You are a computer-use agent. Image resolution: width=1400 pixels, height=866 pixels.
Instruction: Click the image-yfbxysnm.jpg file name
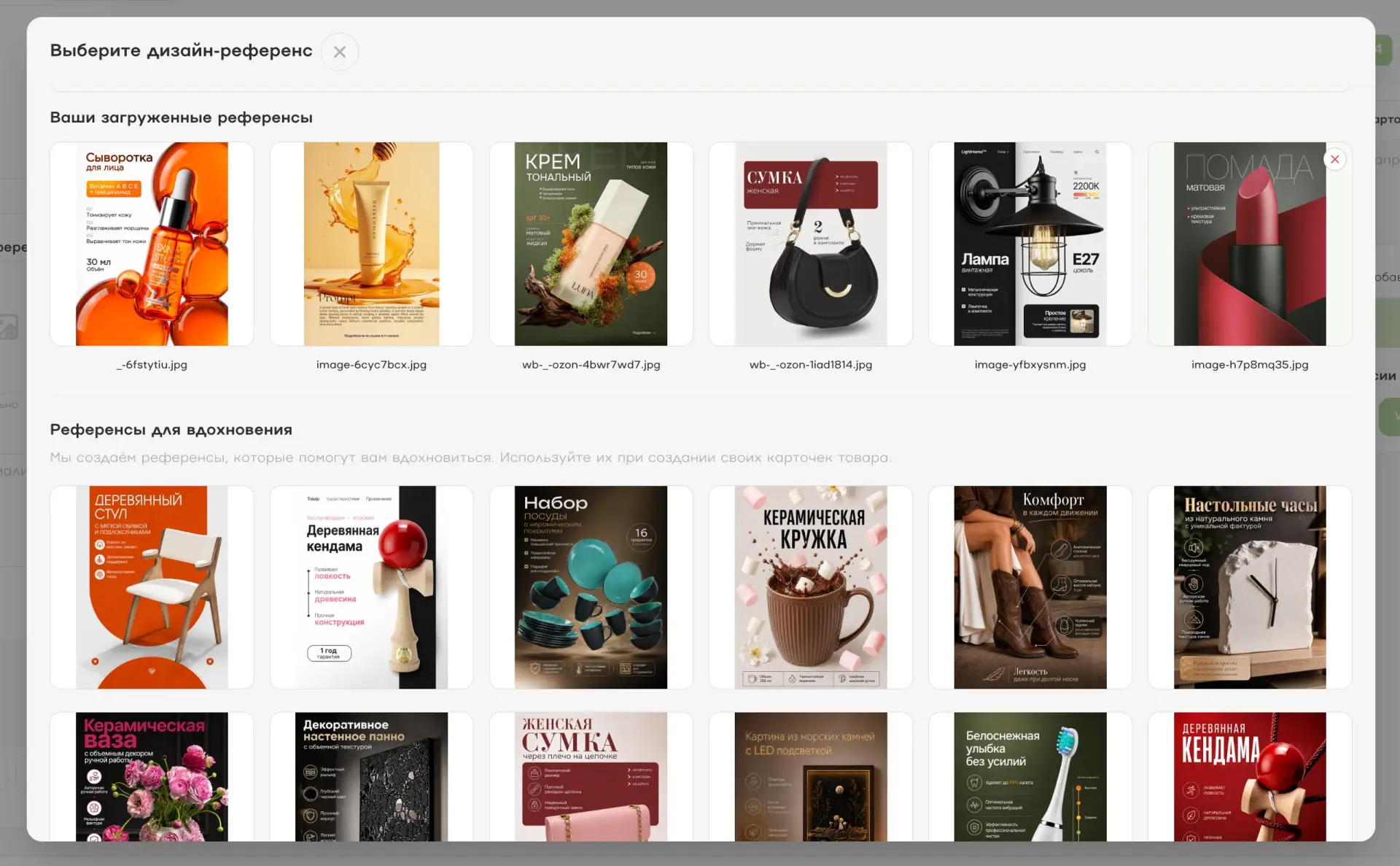point(1030,365)
